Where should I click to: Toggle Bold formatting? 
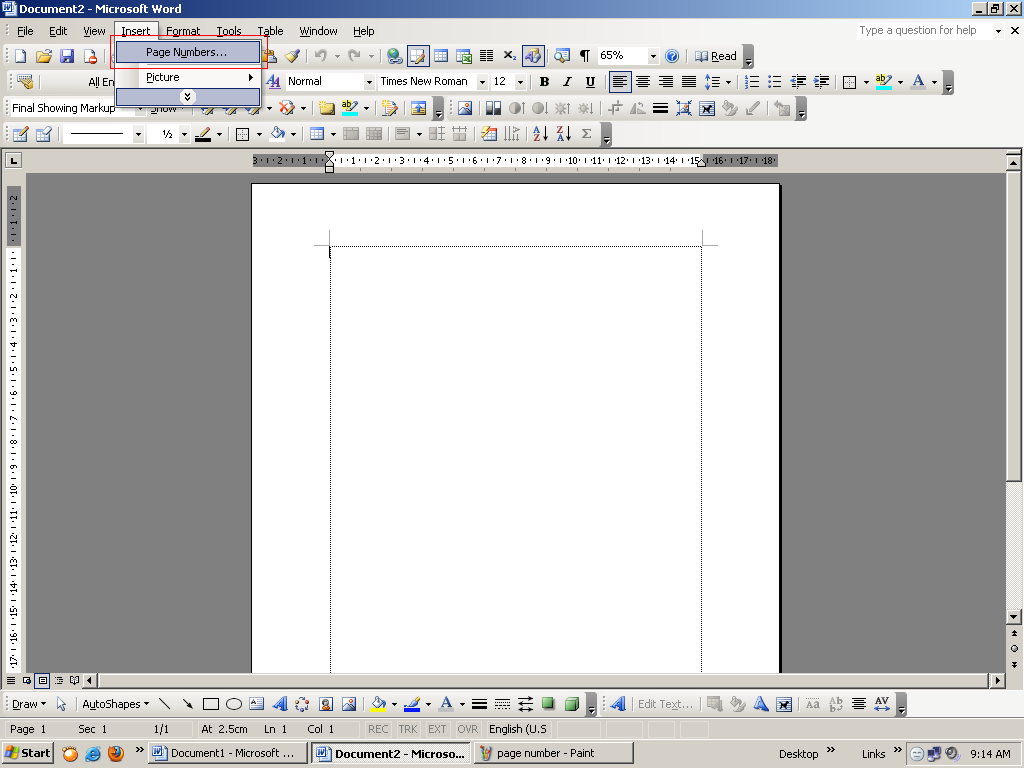point(544,82)
